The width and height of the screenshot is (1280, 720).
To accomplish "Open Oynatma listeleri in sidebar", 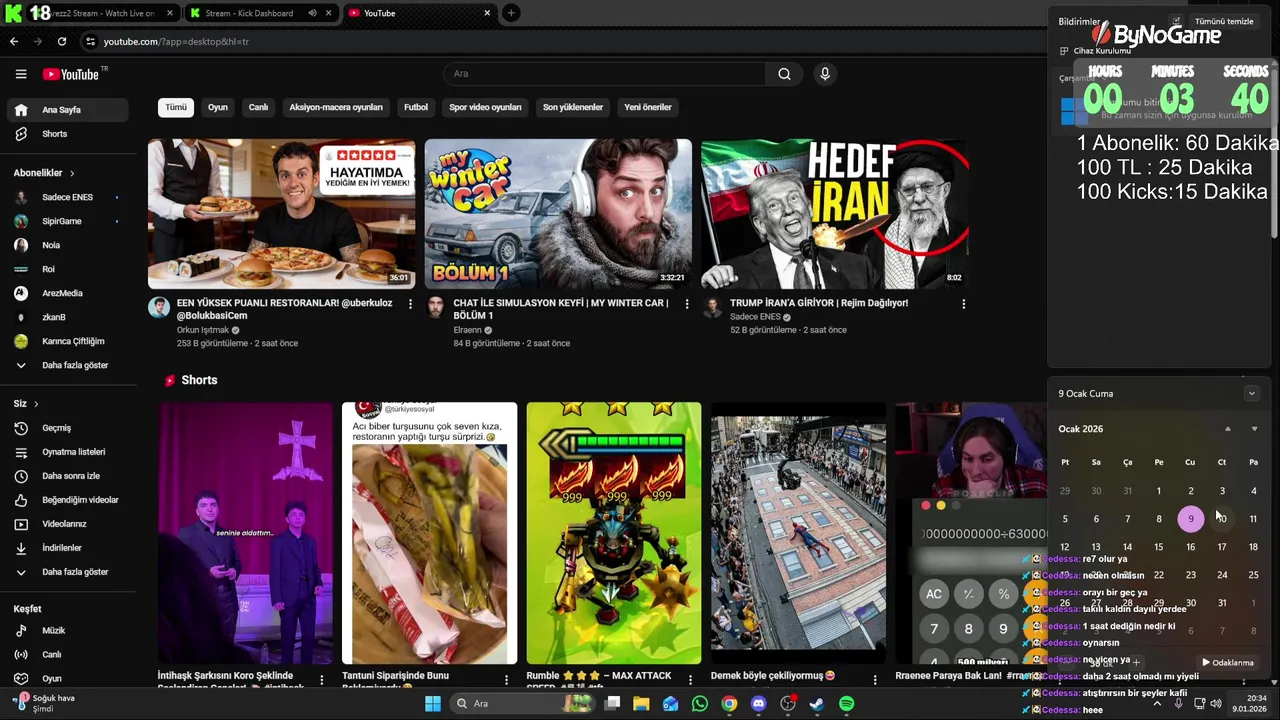I will (68, 452).
